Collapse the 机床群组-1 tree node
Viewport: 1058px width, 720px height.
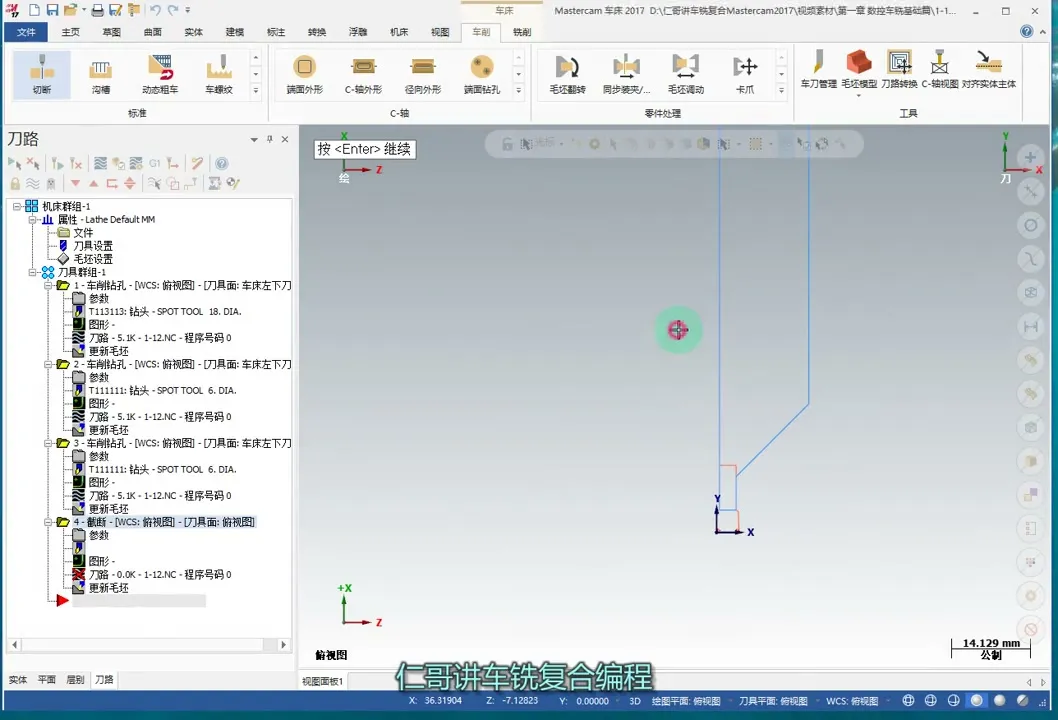[x=16, y=205]
